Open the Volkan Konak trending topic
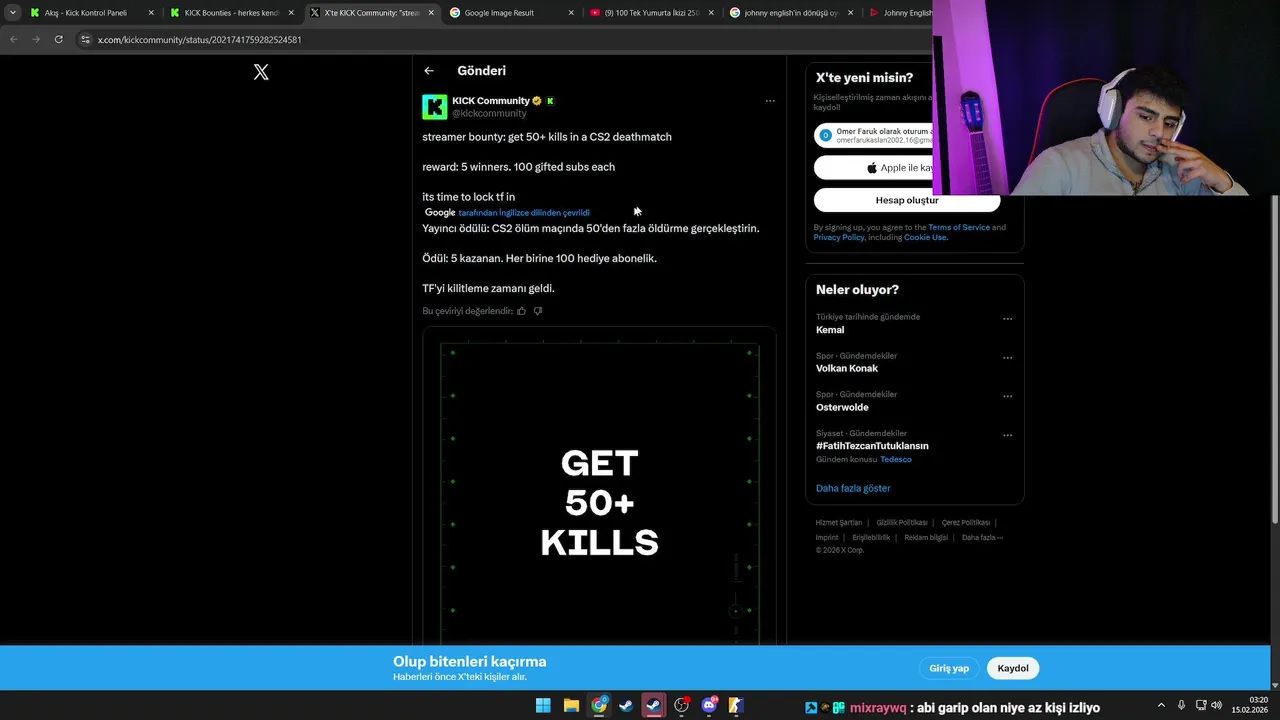 (x=847, y=368)
